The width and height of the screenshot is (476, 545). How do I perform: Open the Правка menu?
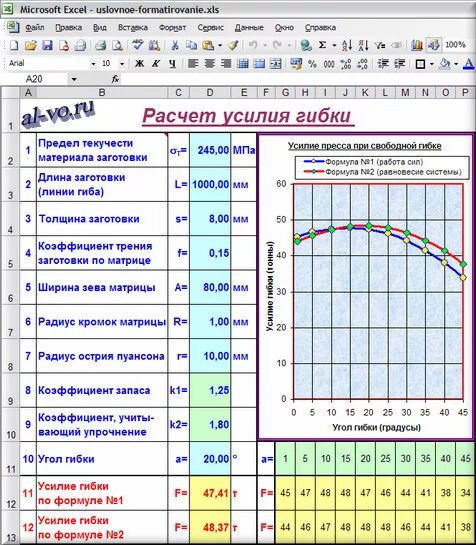pyautogui.click(x=68, y=27)
